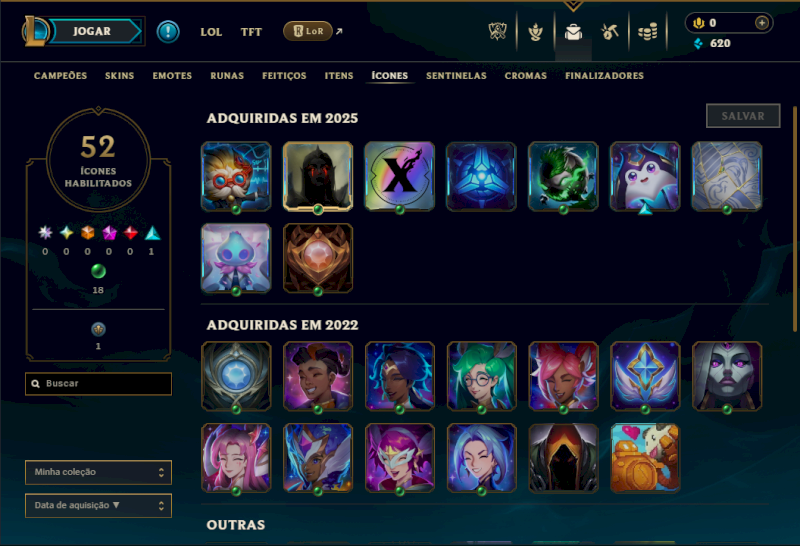Click the blue notification alert icon

(168, 32)
